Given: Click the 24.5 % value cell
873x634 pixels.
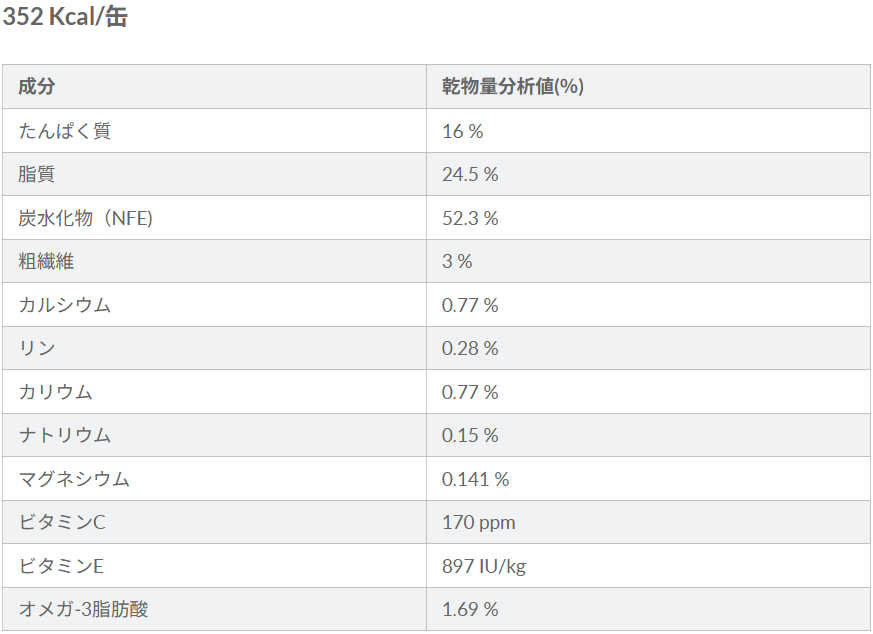Looking at the screenshot, I should pos(470,174).
